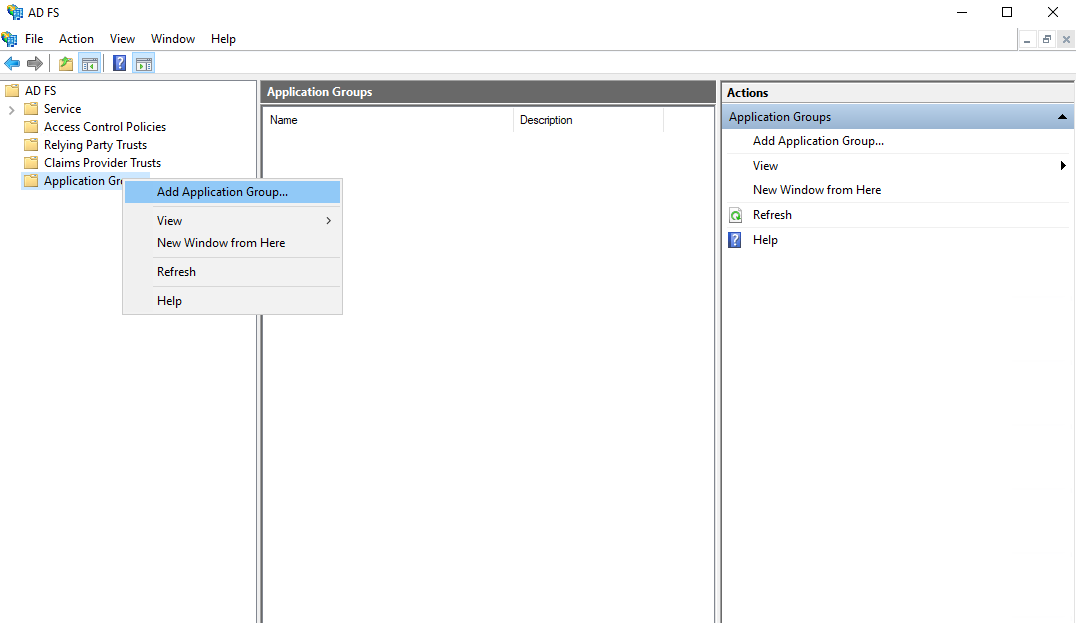
Task: Close the AD FS main window
Action: coord(1053,12)
